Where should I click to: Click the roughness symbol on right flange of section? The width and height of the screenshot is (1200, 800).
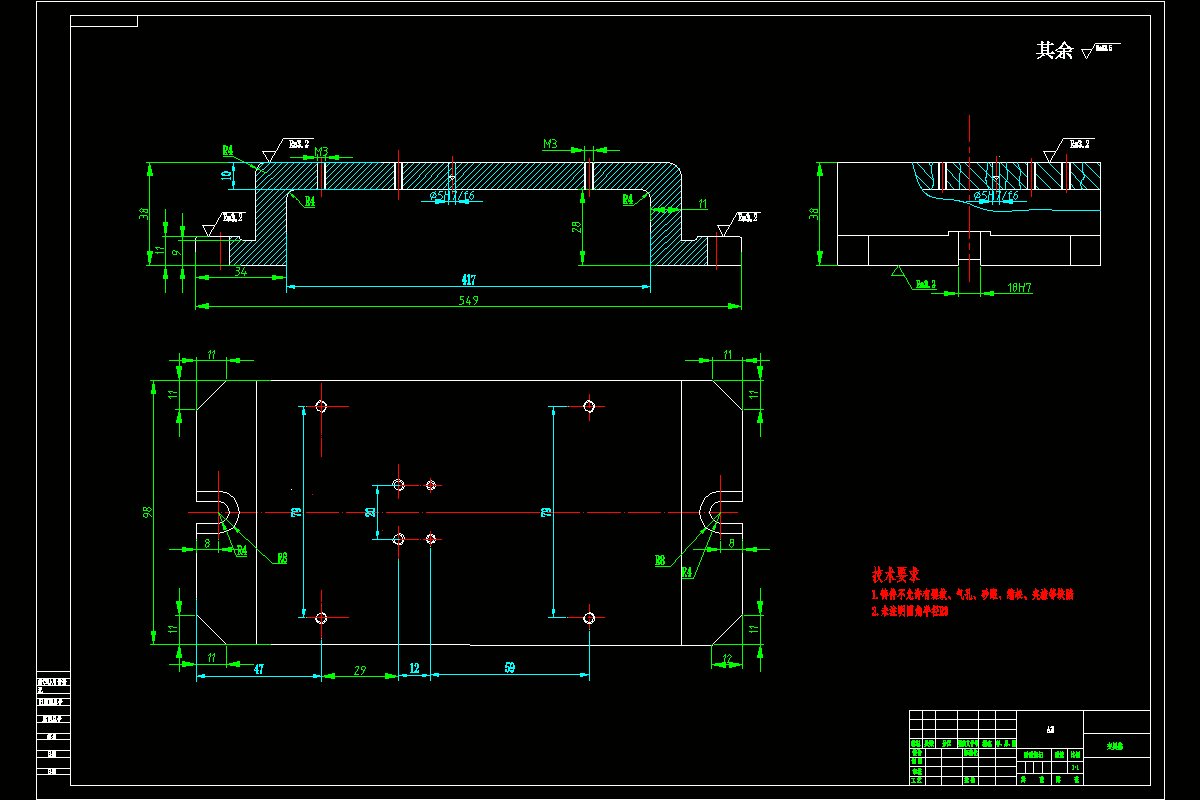click(x=738, y=224)
